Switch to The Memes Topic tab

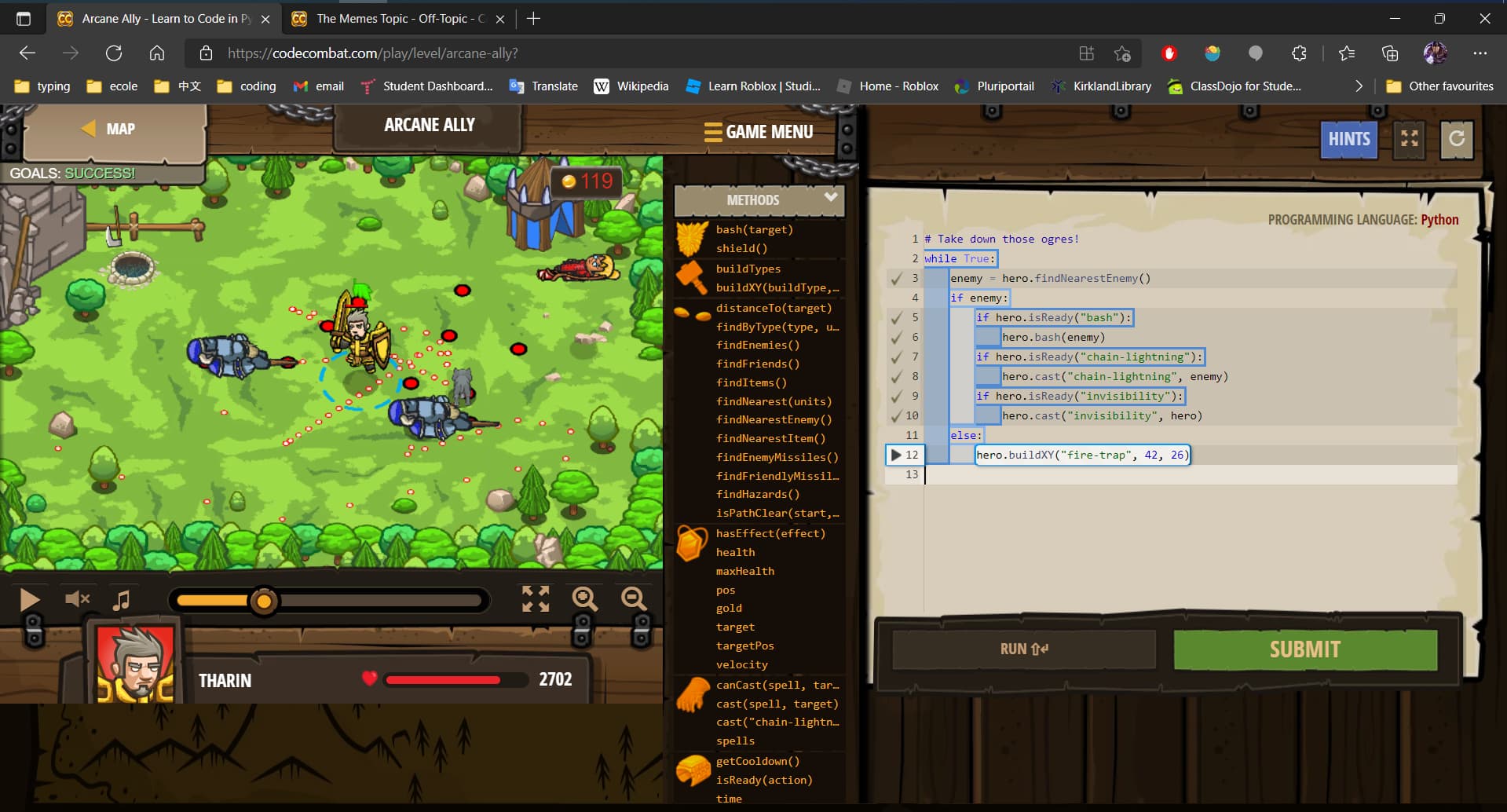click(399, 19)
